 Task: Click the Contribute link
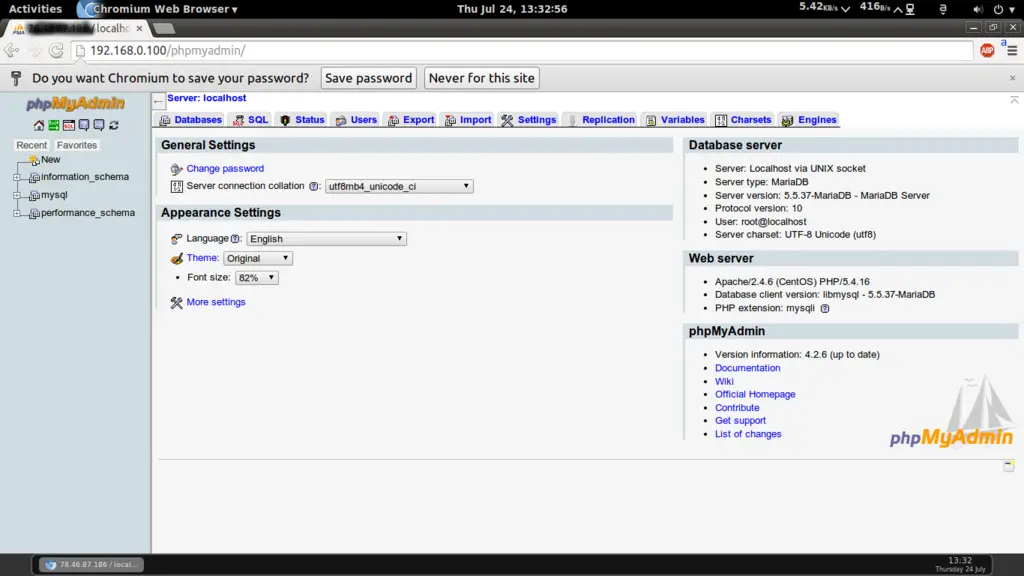737,408
